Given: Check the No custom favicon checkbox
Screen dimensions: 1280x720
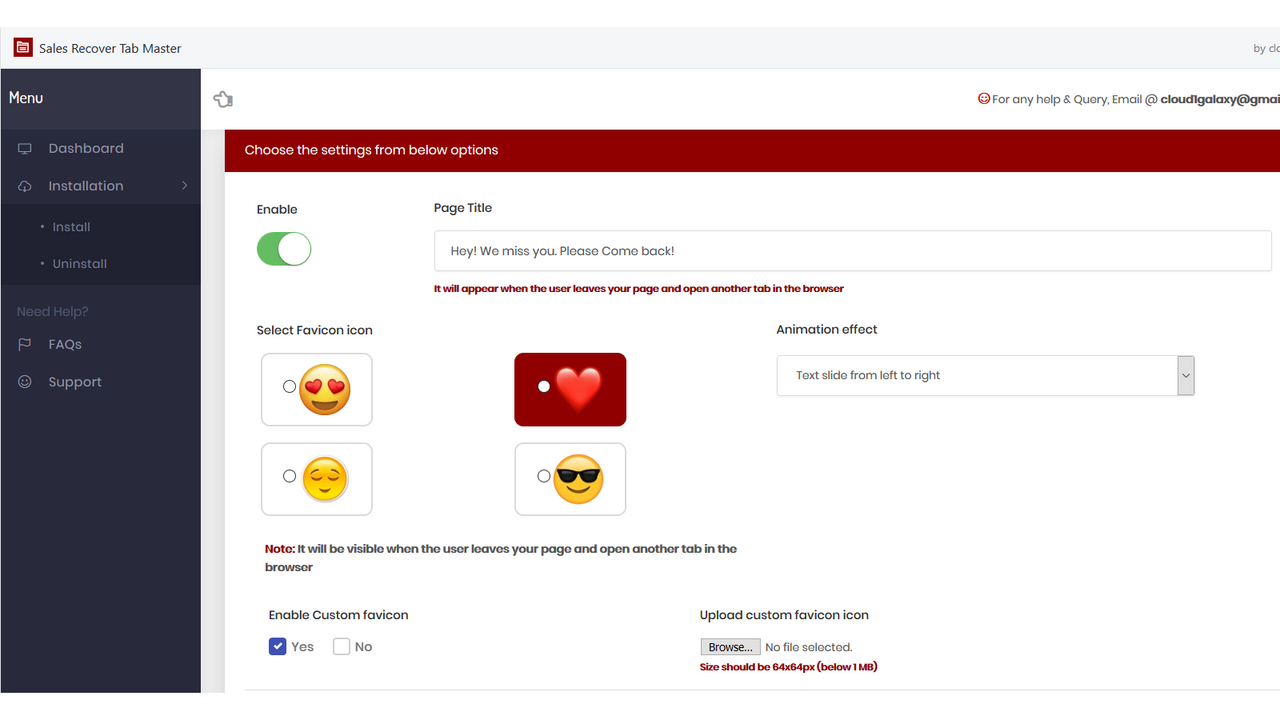Looking at the screenshot, I should pos(341,647).
